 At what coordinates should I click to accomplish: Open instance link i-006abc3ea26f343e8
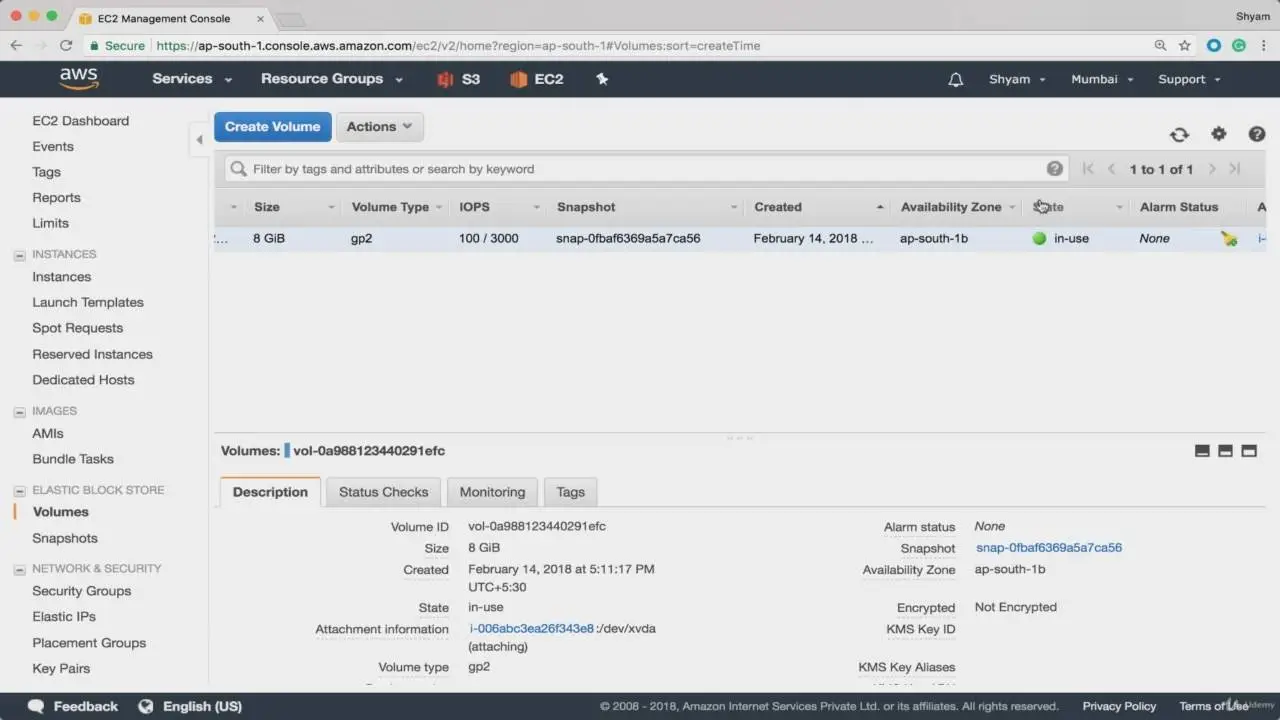[x=532, y=629]
